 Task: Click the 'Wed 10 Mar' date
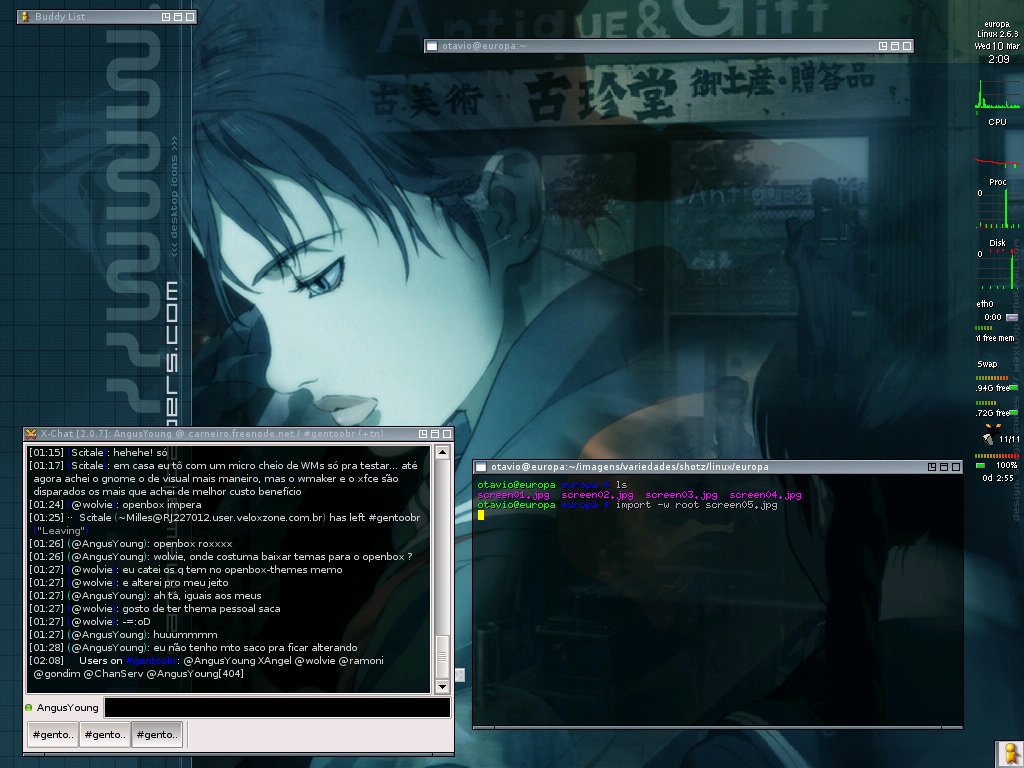[x=997, y=46]
